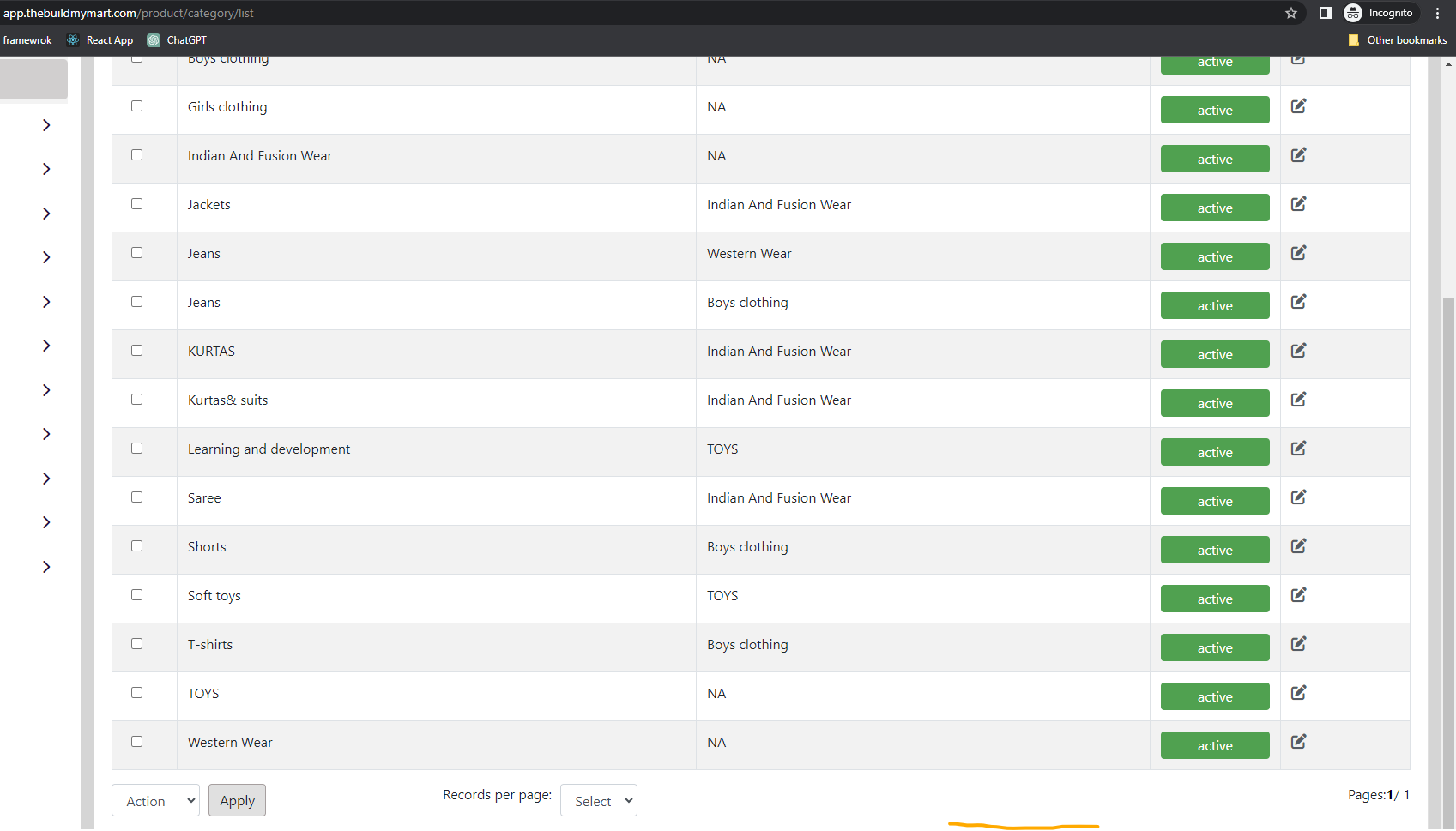
Task: Open the ChatGPT bookmark
Action: point(177,40)
